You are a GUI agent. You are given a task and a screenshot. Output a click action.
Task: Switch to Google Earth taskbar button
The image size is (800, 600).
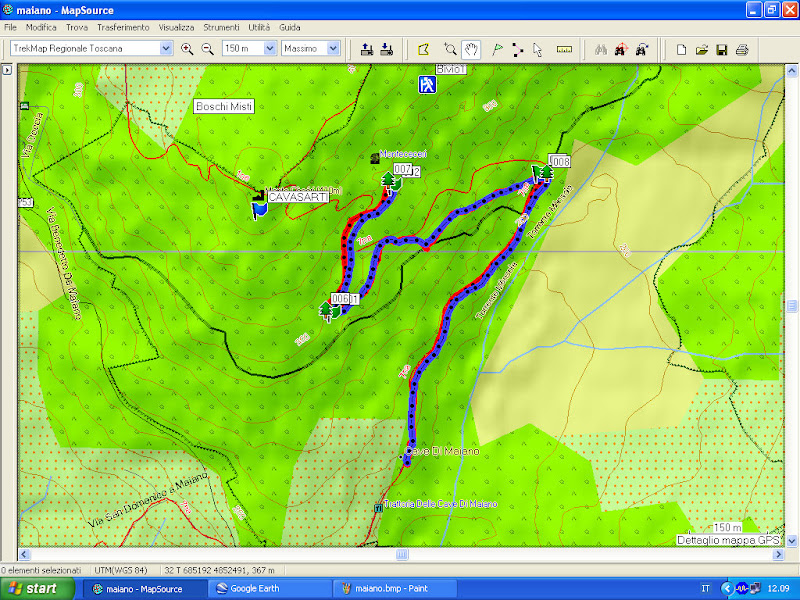(270, 589)
